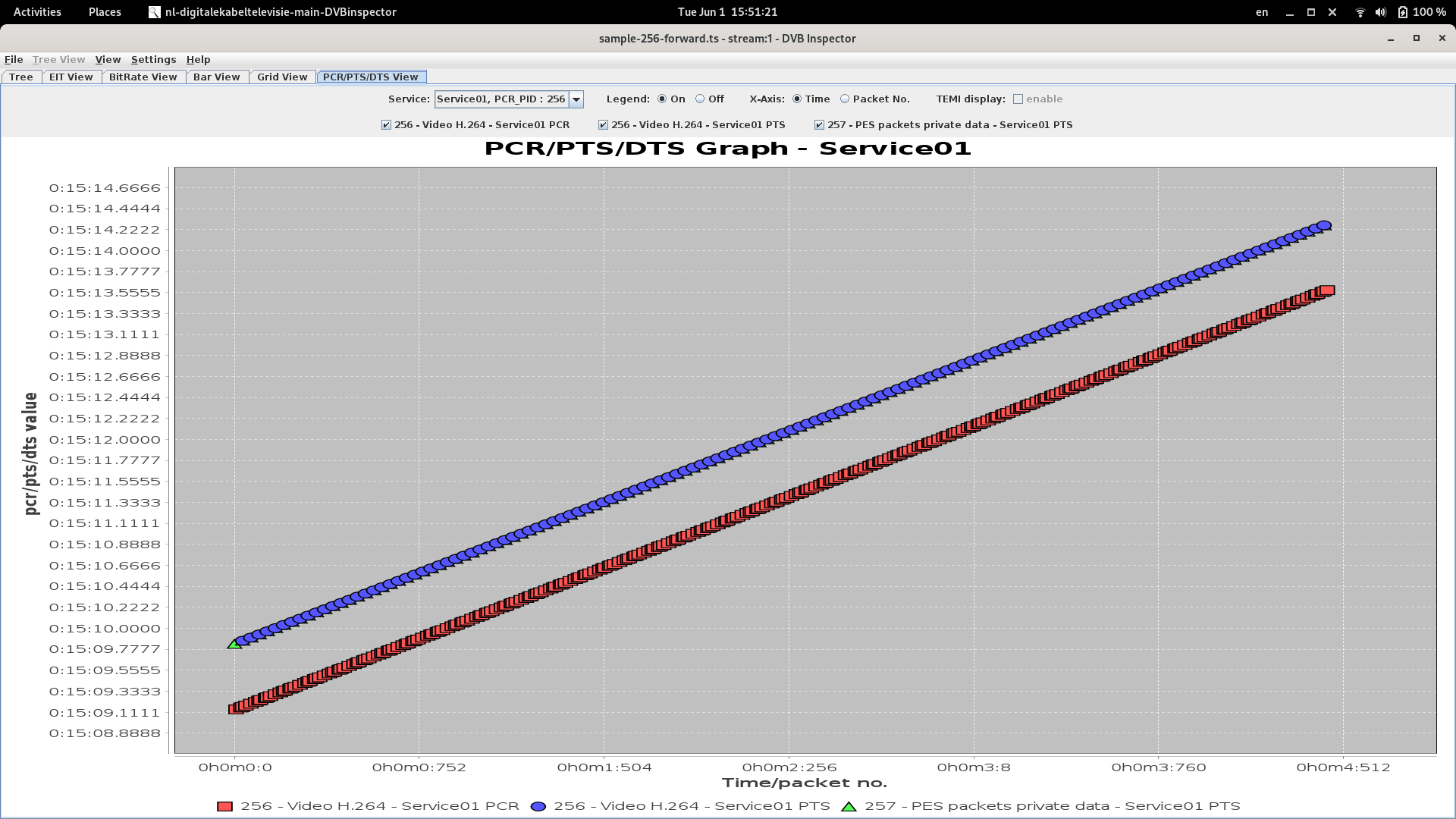The height and width of the screenshot is (819, 1456).
Task: Click the red square PCR marker in legend
Action: [224, 806]
